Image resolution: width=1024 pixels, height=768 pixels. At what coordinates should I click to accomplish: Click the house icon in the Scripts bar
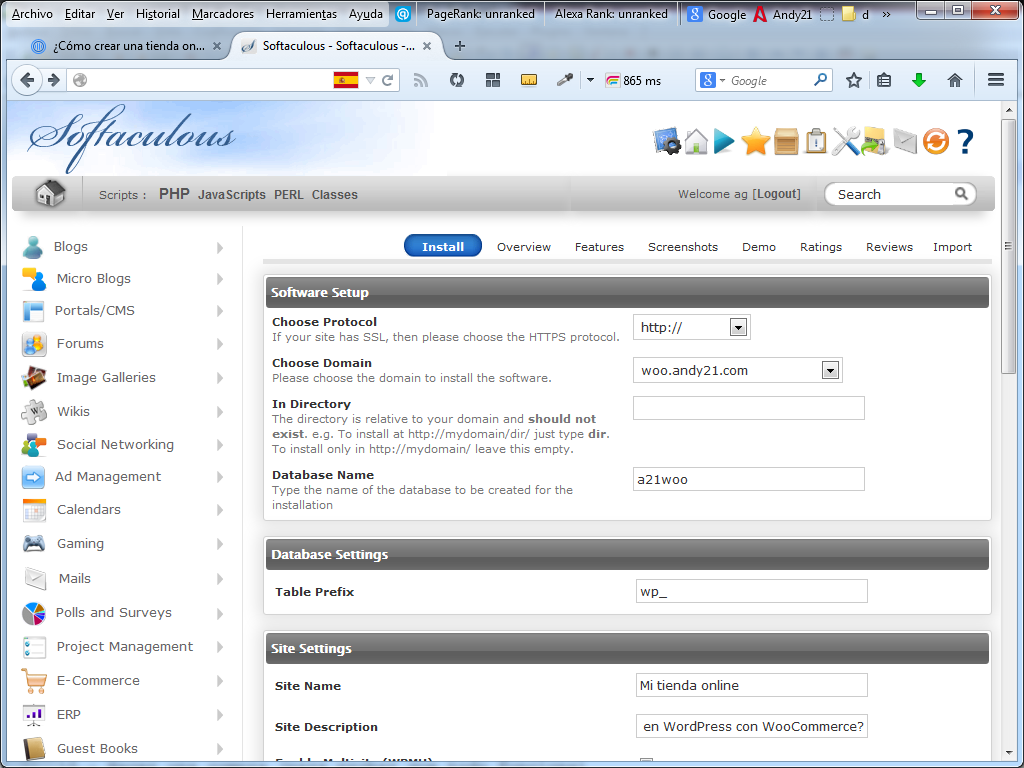click(50, 193)
